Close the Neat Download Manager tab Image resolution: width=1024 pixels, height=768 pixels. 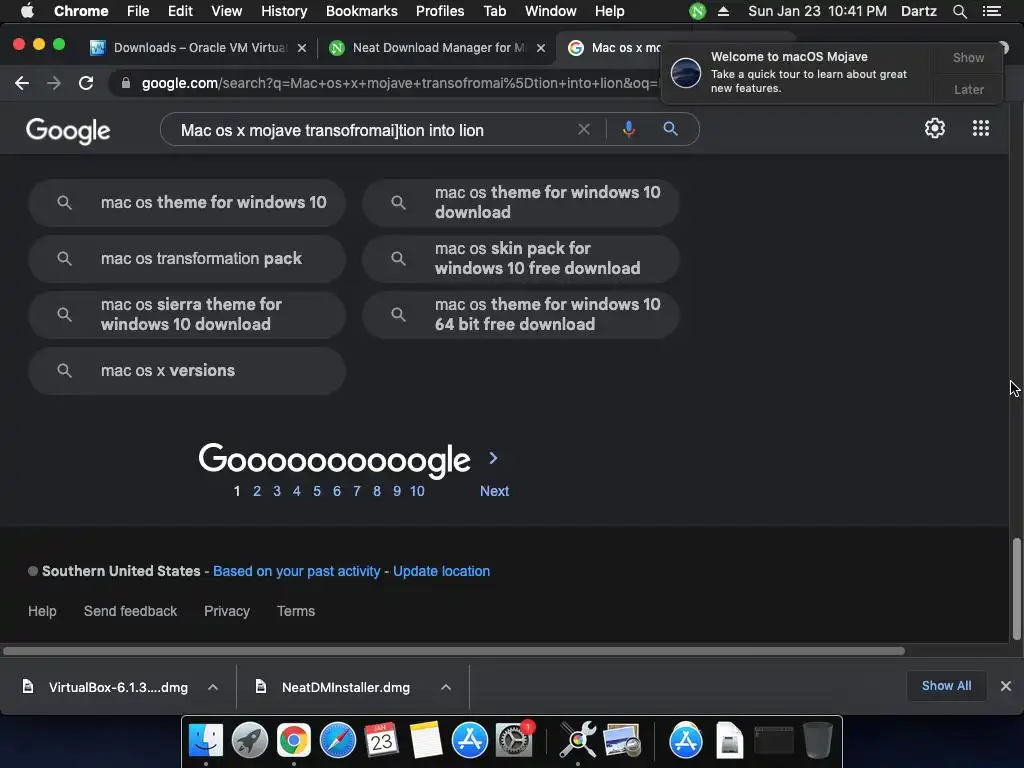point(541,48)
